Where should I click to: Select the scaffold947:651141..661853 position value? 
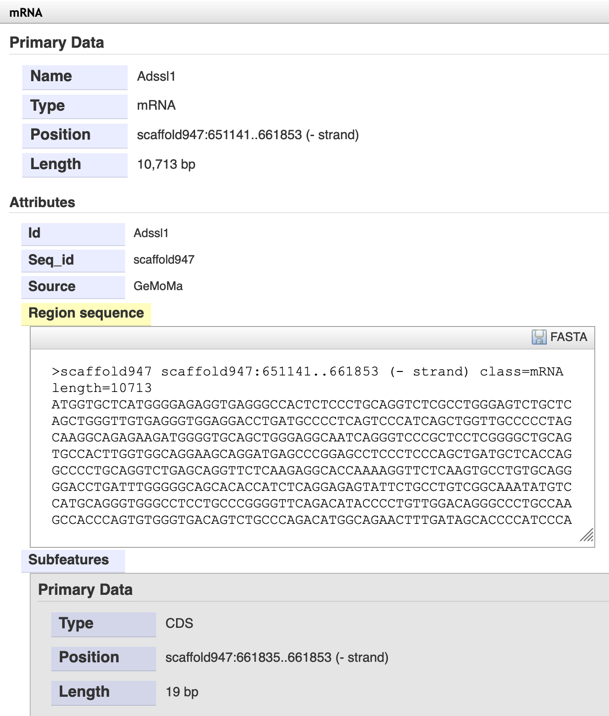pos(248,135)
